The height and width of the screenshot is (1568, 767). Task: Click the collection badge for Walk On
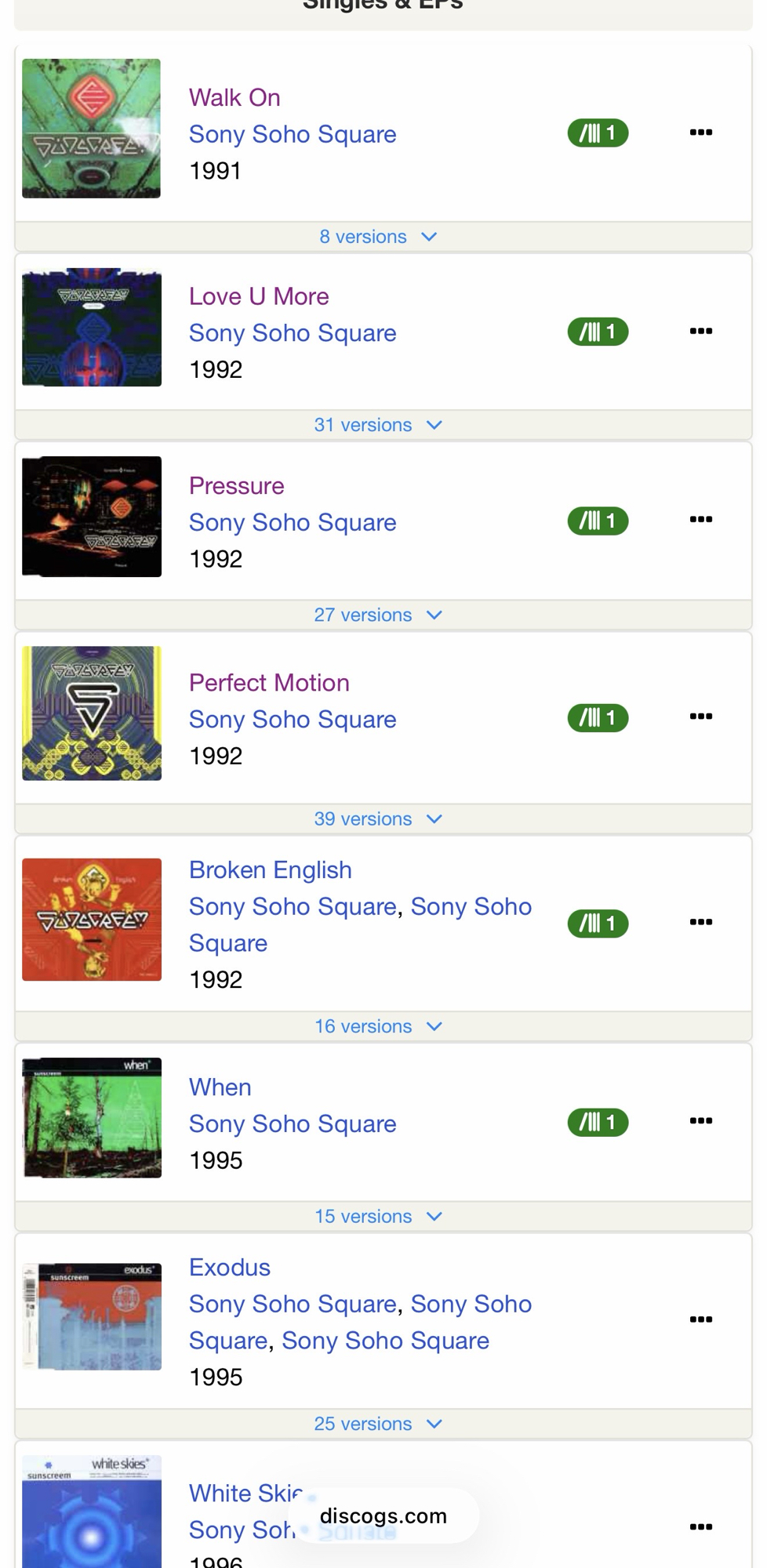[x=598, y=133]
